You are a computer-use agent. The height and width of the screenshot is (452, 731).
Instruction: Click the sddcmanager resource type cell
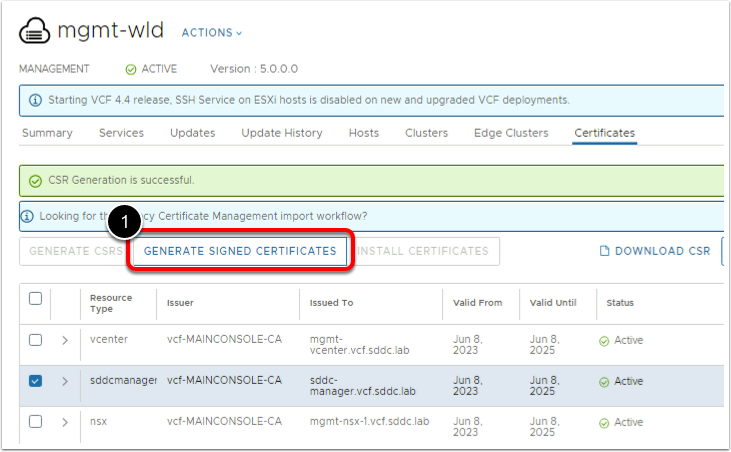[123, 380]
